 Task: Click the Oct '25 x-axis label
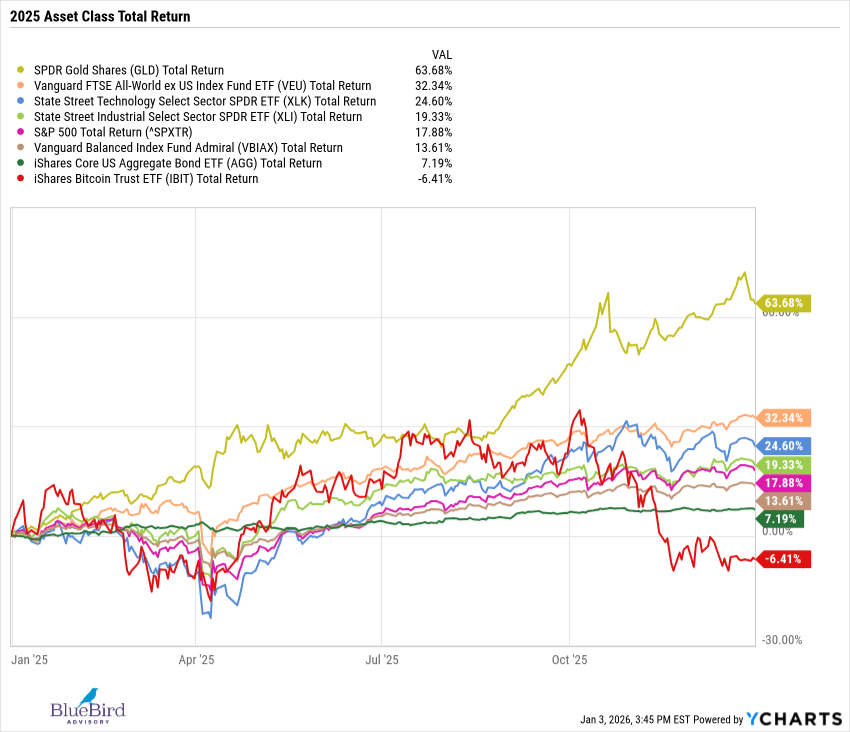(x=568, y=660)
